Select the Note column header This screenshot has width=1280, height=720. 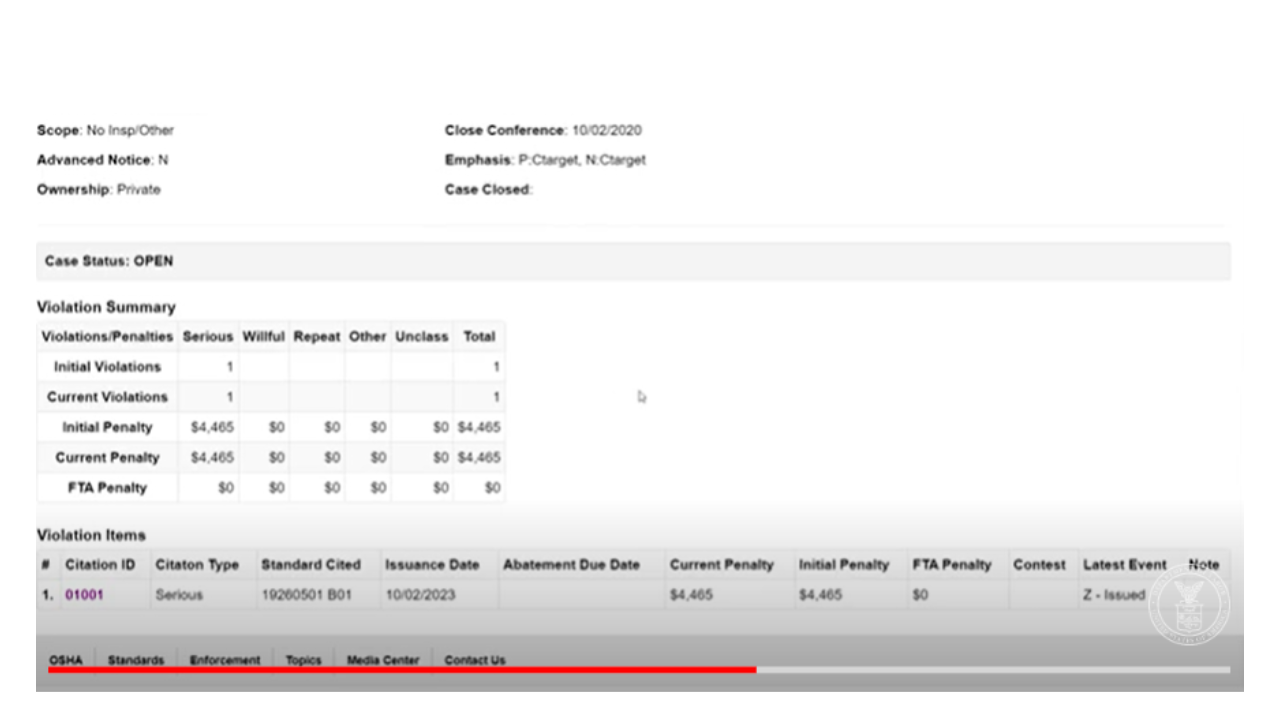(1204, 564)
